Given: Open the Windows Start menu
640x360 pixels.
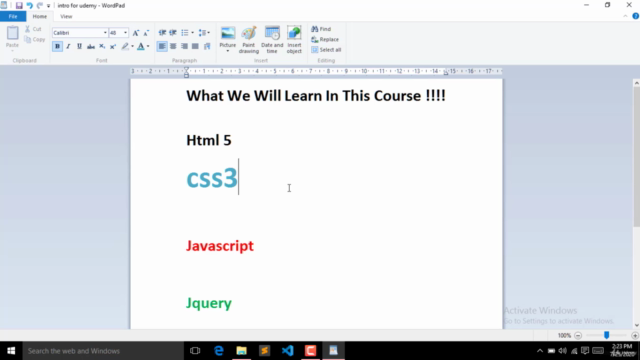Looking at the screenshot, I should click(x=11, y=351).
